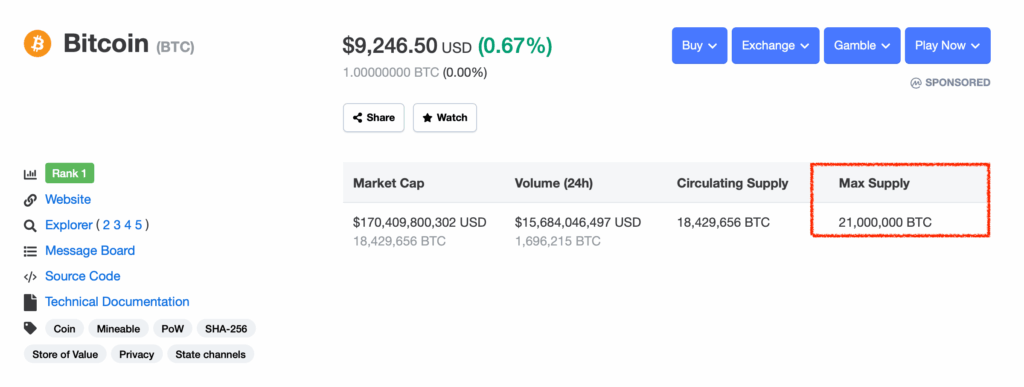1024x387 pixels.
Task: Open Explorer link number 3
Action: coord(117,225)
